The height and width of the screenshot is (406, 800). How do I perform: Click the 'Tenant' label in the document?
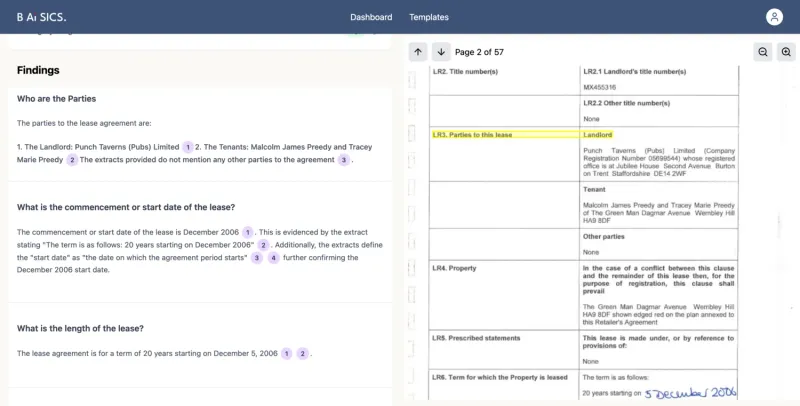(594, 189)
